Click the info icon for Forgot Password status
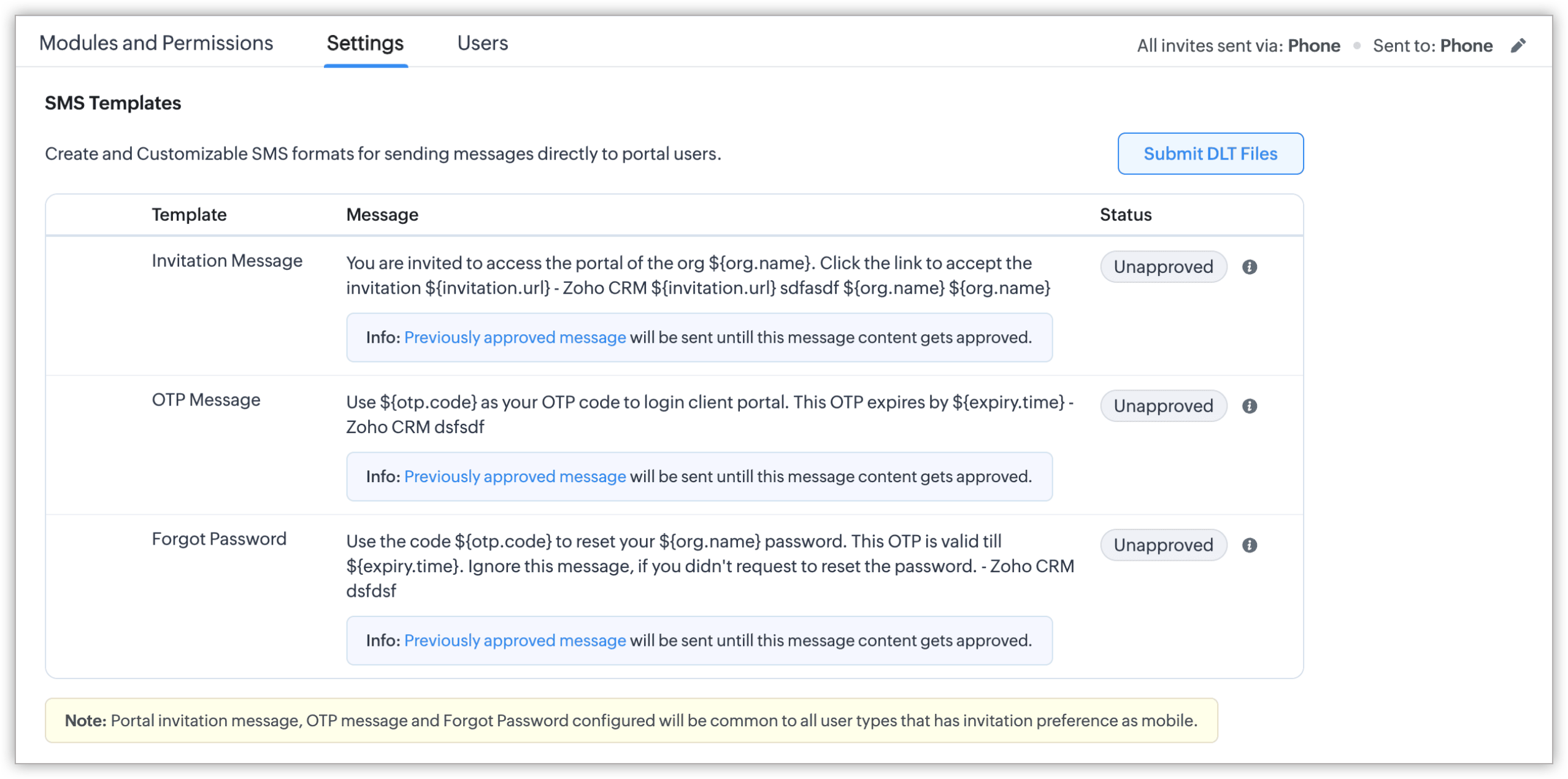 [x=1250, y=546]
